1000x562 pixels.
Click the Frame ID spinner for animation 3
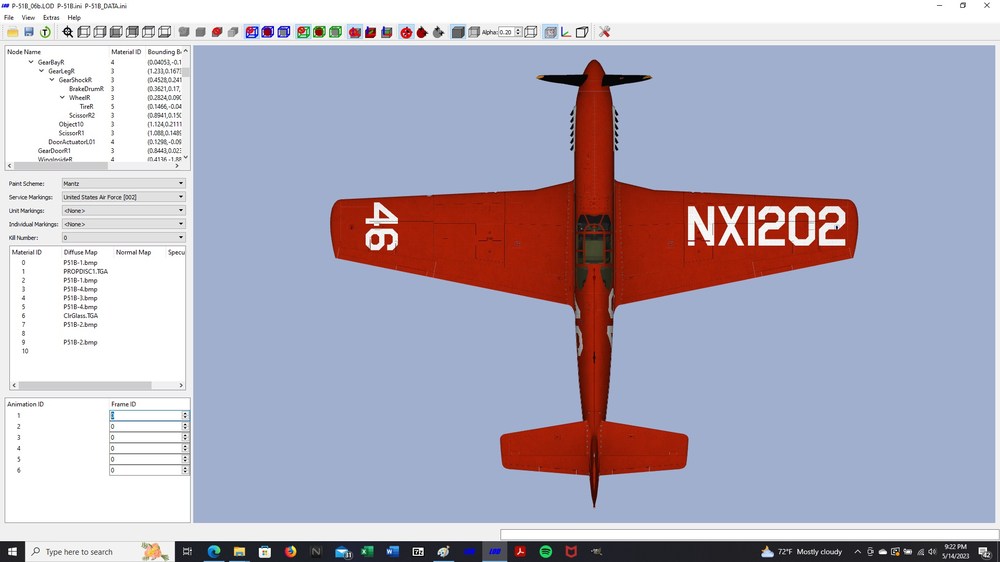(x=186, y=438)
